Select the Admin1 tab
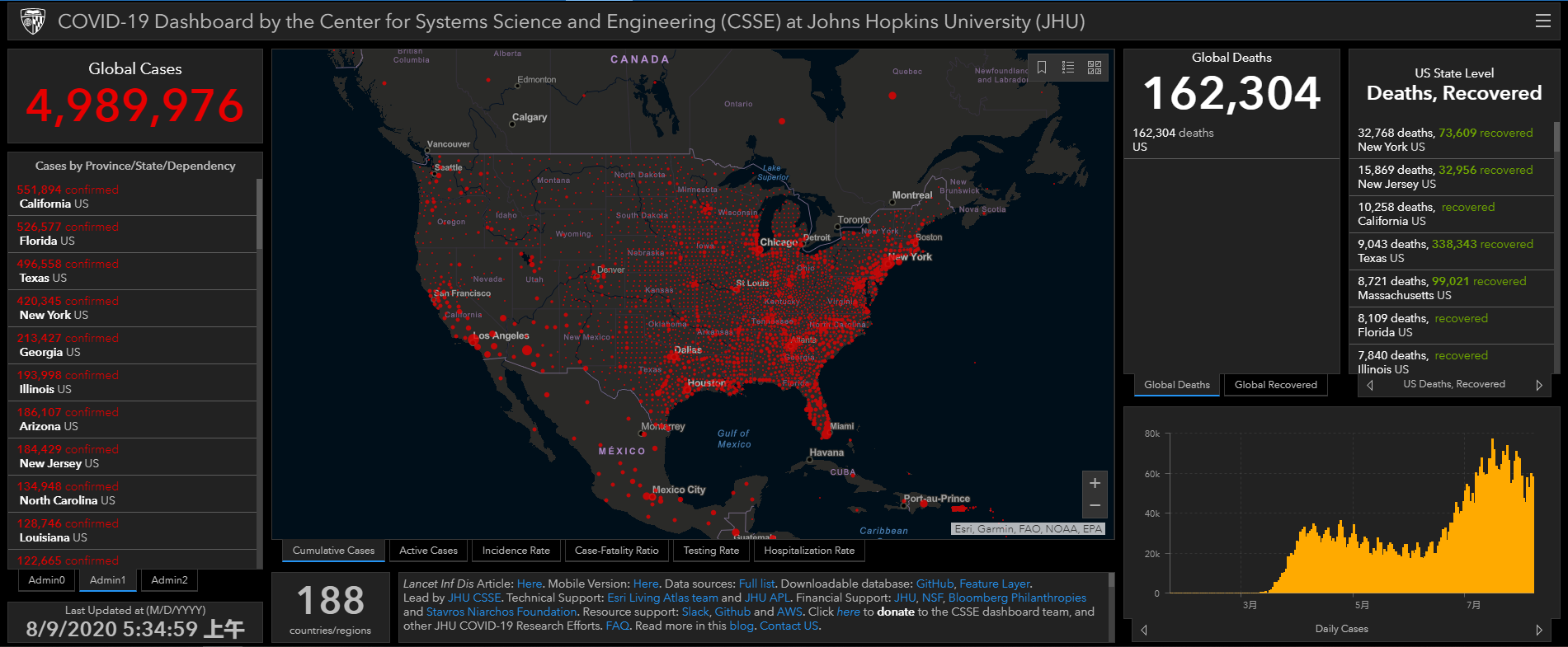The image size is (1568, 647). tap(108, 580)
